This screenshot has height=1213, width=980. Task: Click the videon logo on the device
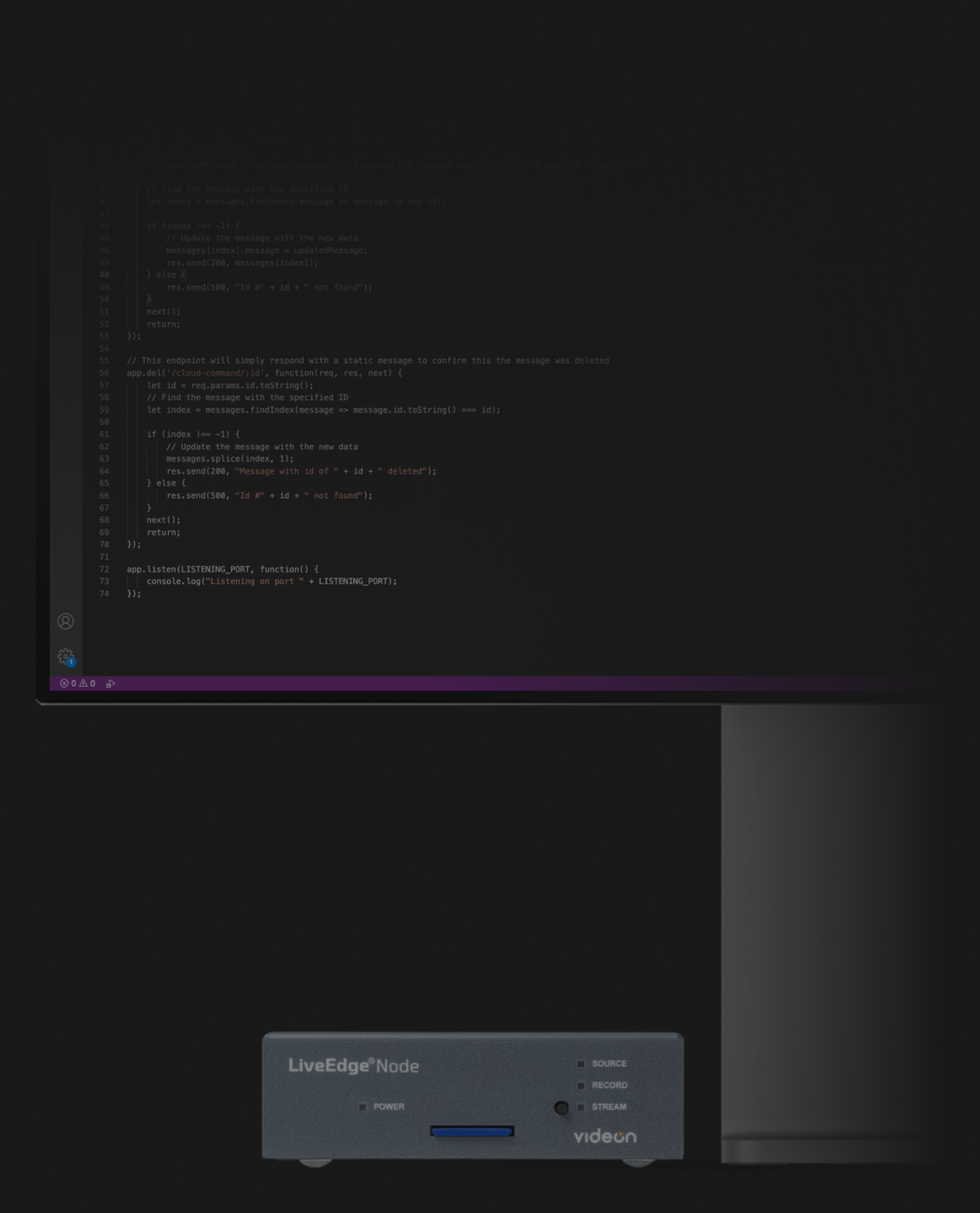click(x=606, y=1135)
